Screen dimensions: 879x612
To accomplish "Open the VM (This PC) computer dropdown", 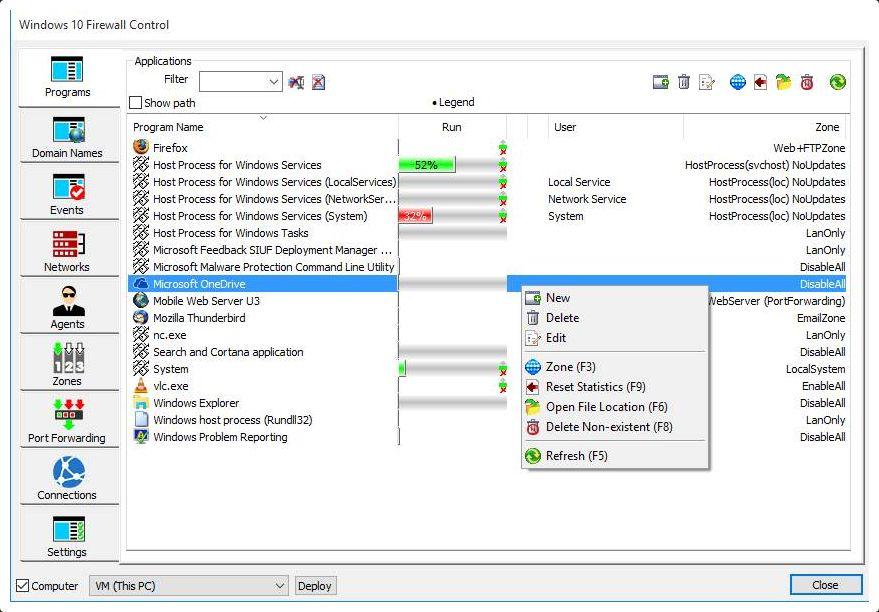I will click(189, 586).
